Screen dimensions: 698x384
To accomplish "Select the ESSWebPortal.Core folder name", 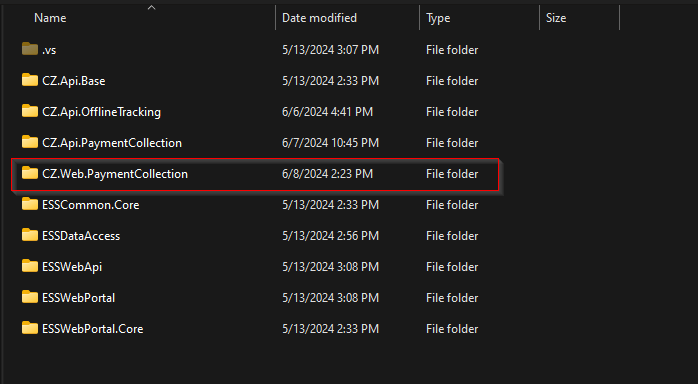I will coord(93,329).
